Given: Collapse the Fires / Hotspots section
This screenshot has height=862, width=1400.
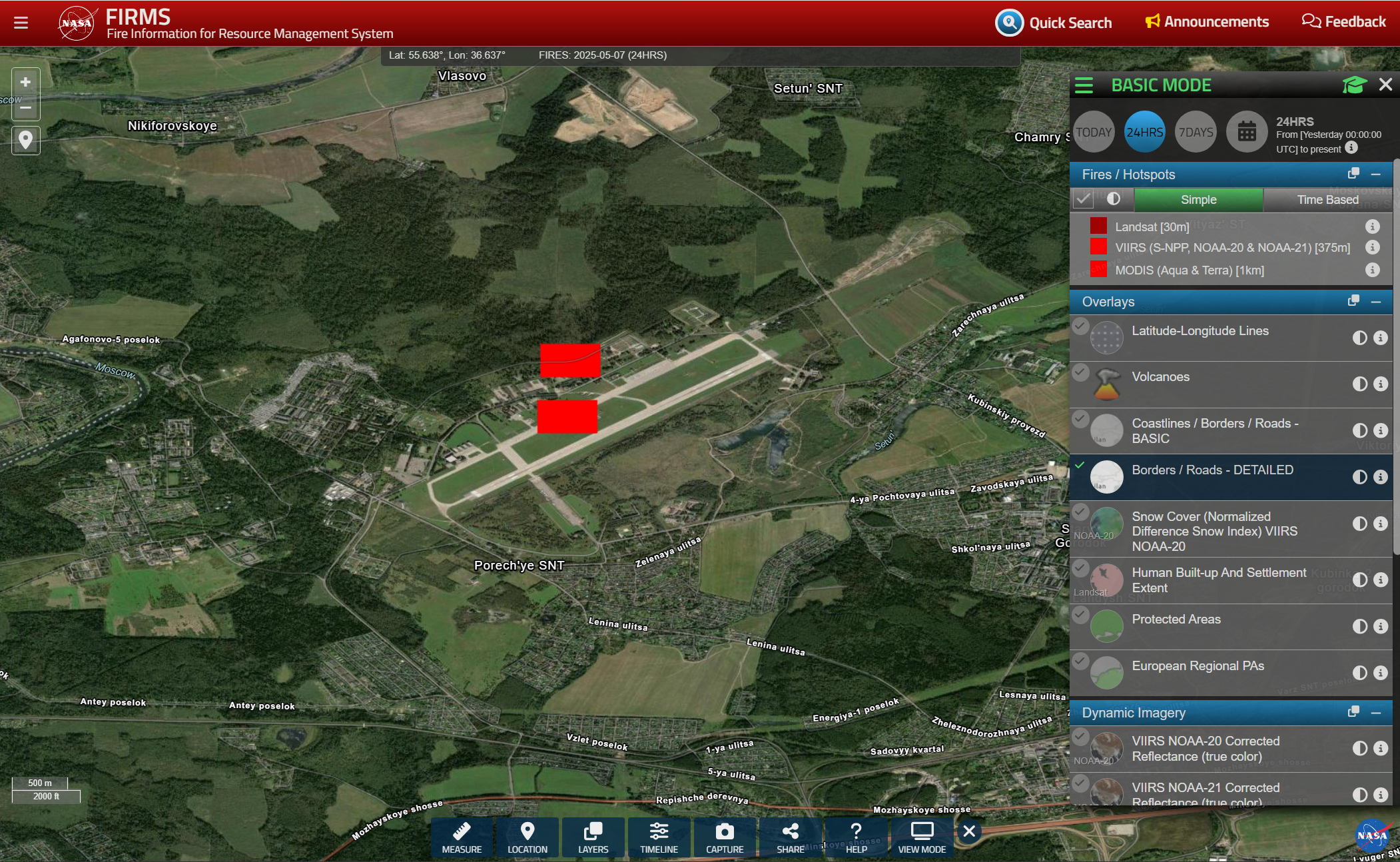Looking at the screenshot, I should pos(1376,175).
